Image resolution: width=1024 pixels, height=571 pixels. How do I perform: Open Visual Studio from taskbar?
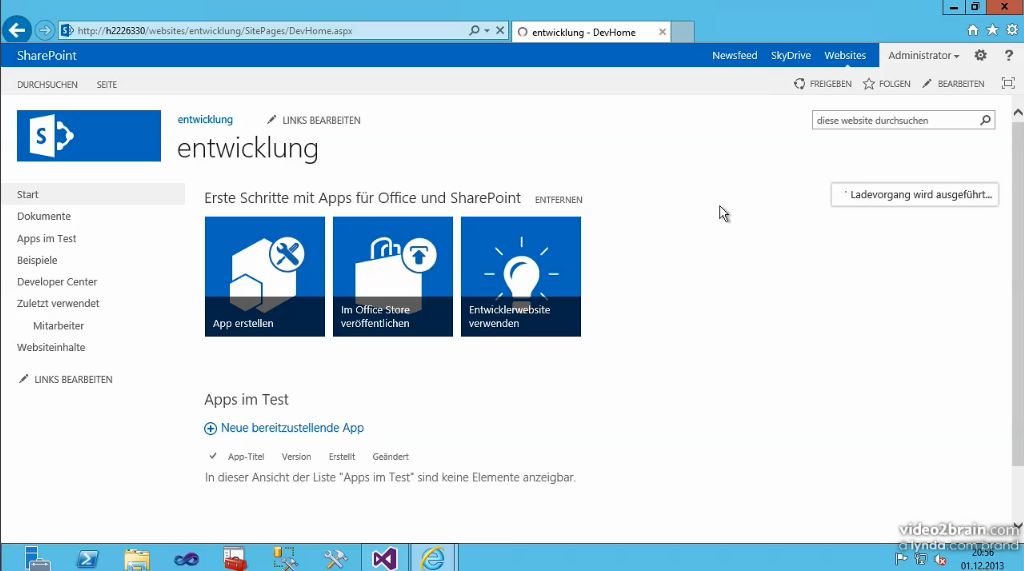coord(385,559)
